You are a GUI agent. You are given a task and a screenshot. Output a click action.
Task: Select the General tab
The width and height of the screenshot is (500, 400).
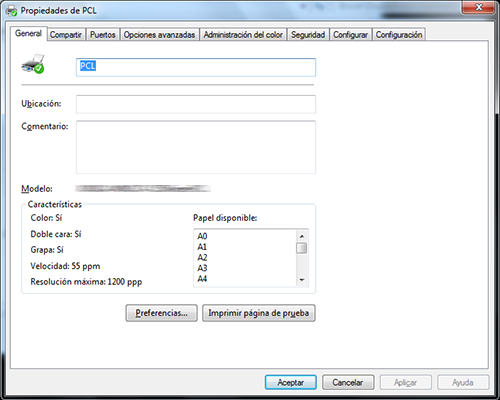pos(28,33)
